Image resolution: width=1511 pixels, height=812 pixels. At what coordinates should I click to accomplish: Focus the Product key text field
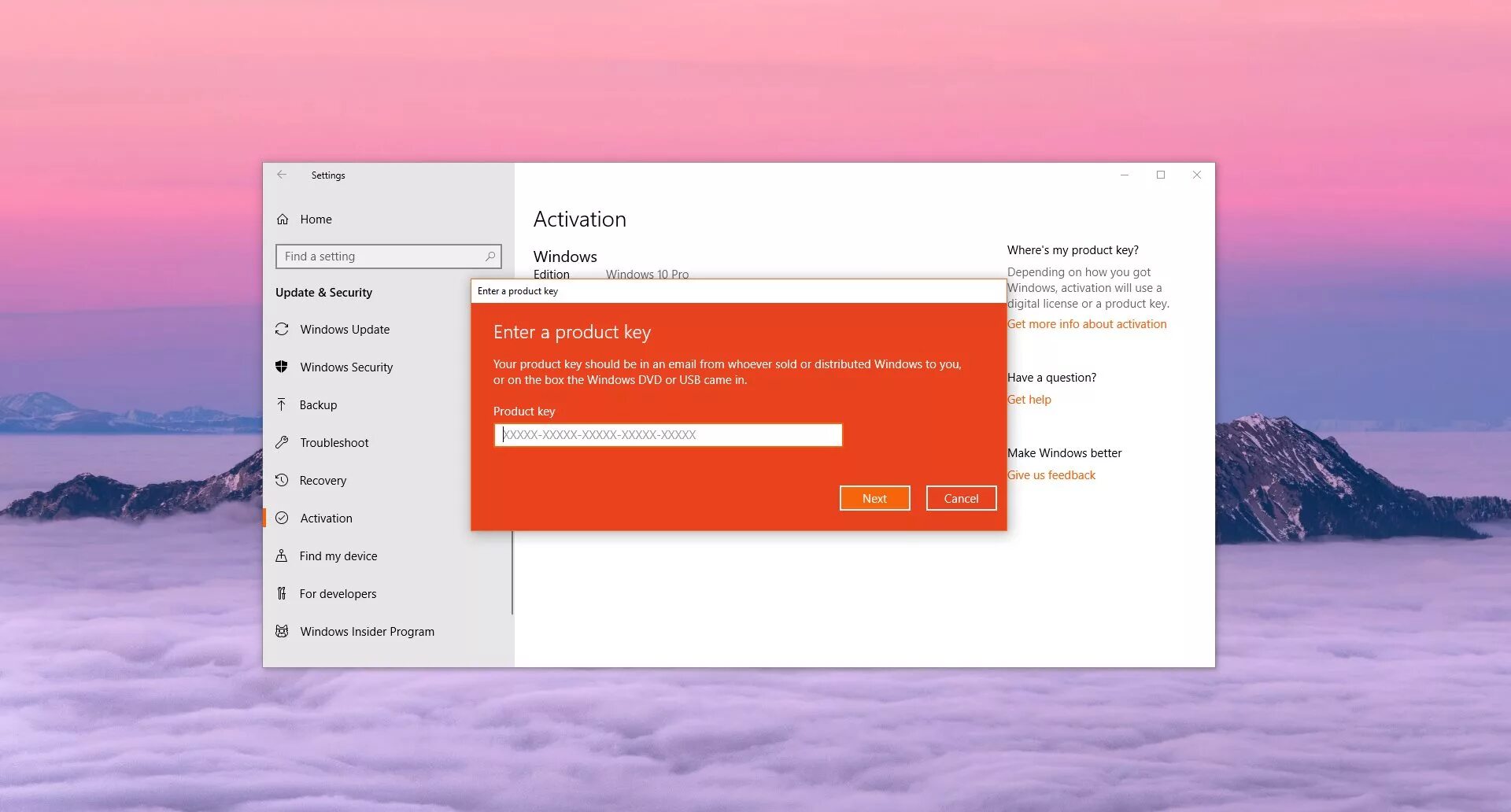tap(668, 435)
